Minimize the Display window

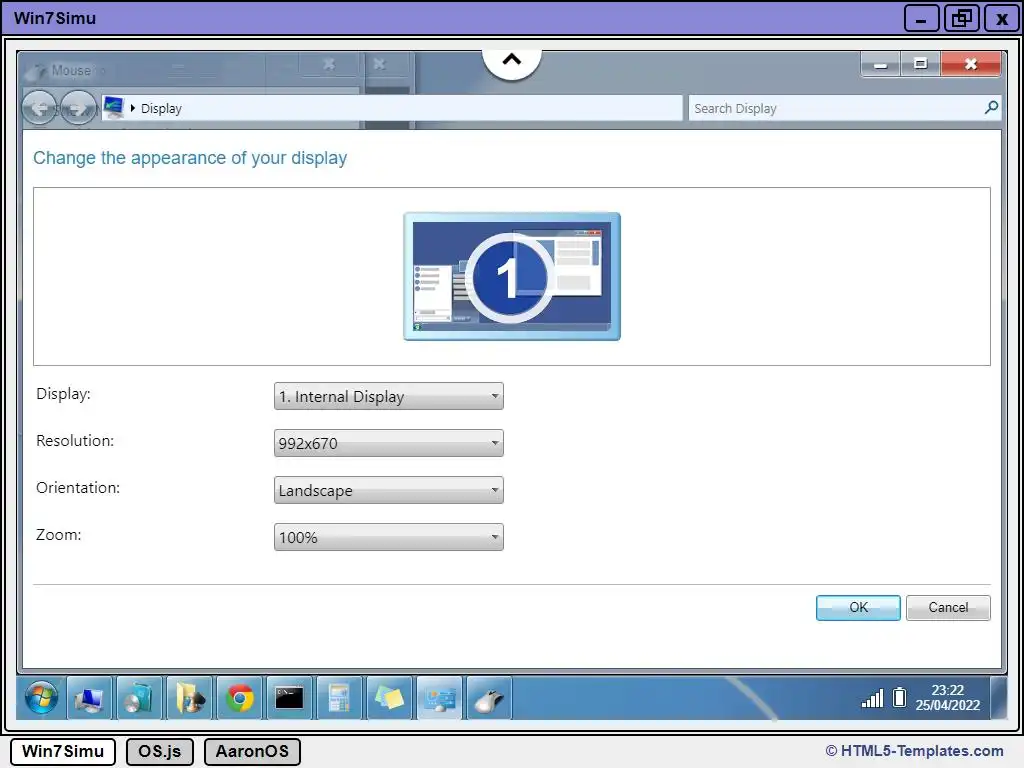(880, 64)
